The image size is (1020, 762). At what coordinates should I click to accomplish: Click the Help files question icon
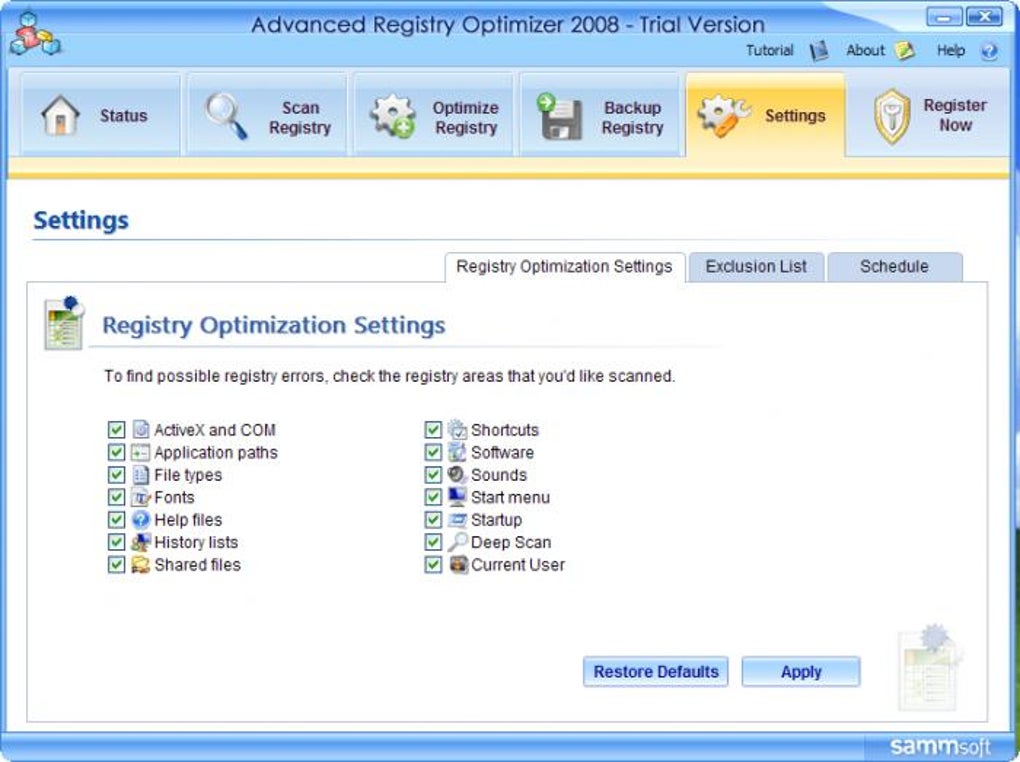tap(141, 519)
